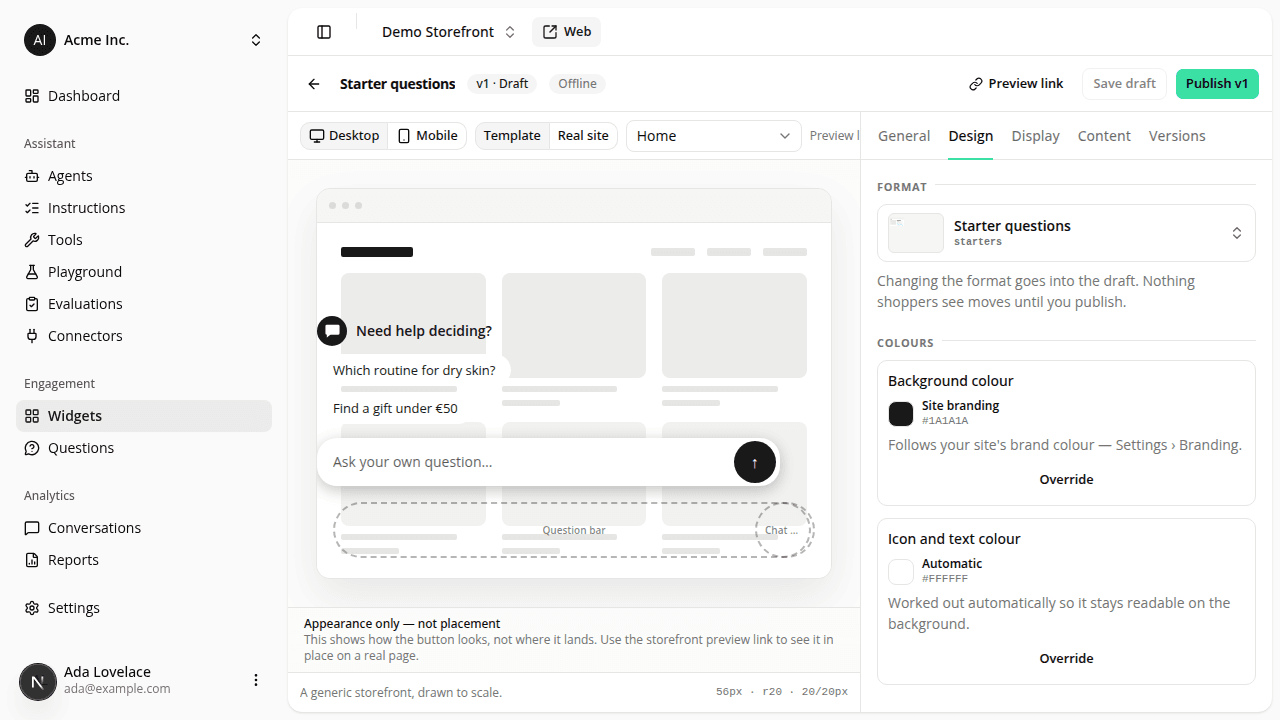Toggle the sidebar panel icon

pos(324,32)
